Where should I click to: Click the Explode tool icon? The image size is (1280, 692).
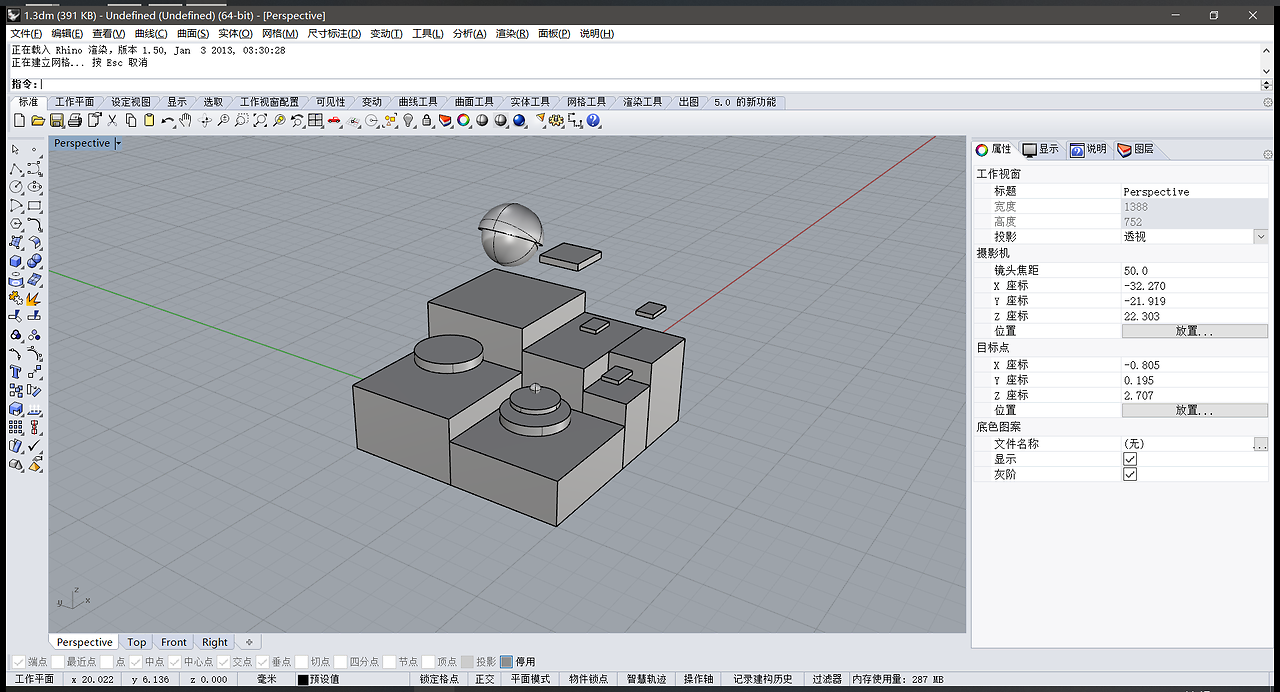pos(34,297)
